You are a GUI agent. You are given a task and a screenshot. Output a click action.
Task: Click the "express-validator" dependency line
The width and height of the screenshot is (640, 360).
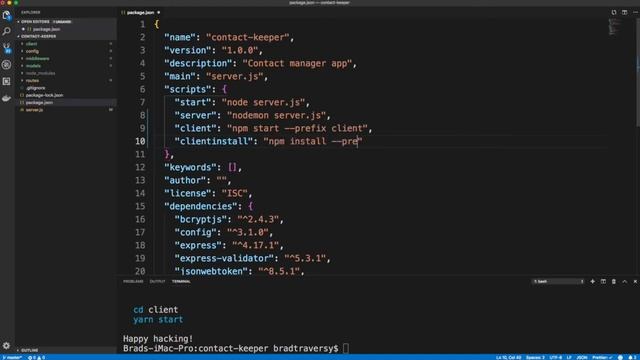tap(252, 258)
